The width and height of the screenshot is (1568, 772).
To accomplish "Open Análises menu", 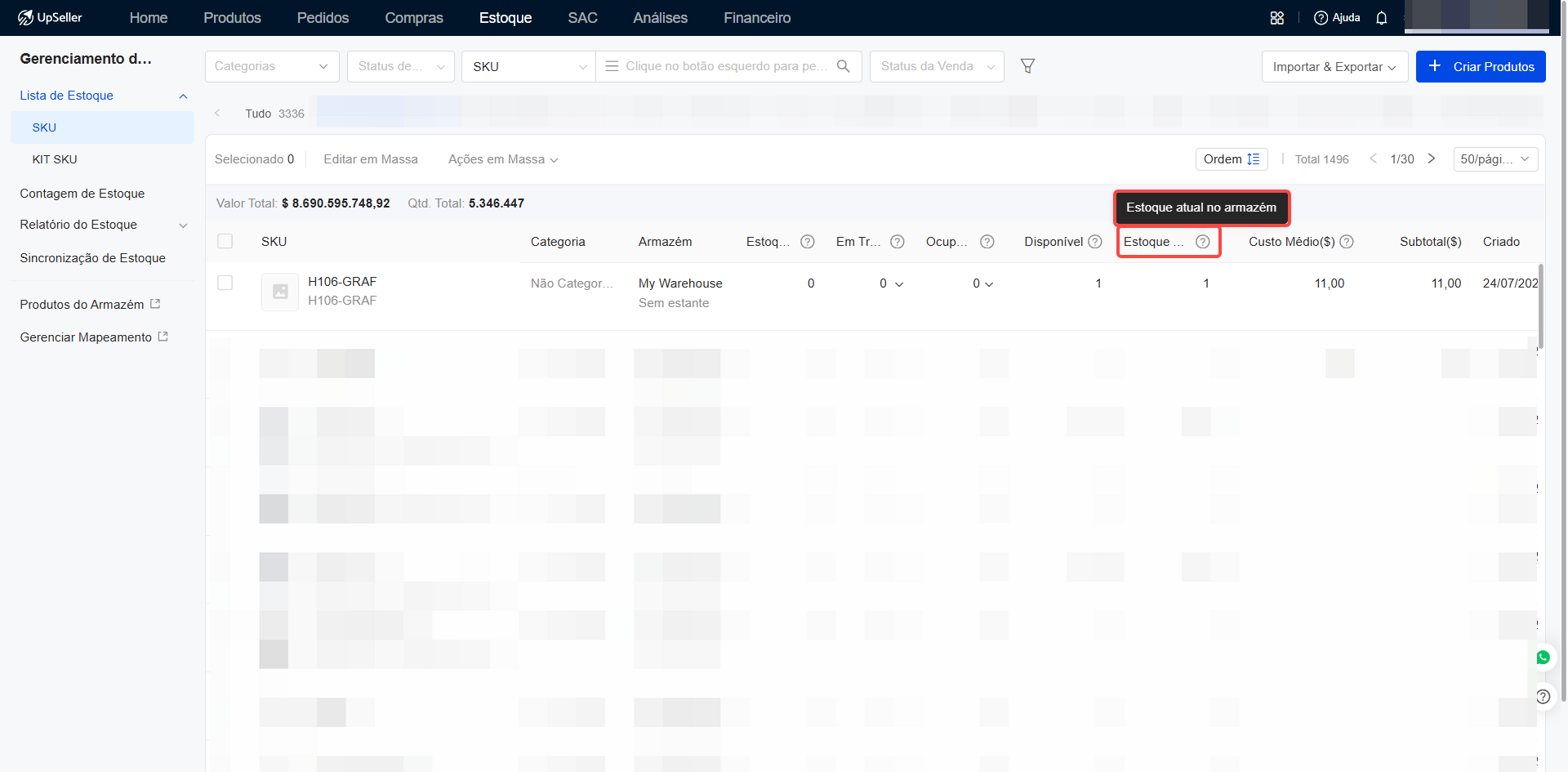I will 661,18.
